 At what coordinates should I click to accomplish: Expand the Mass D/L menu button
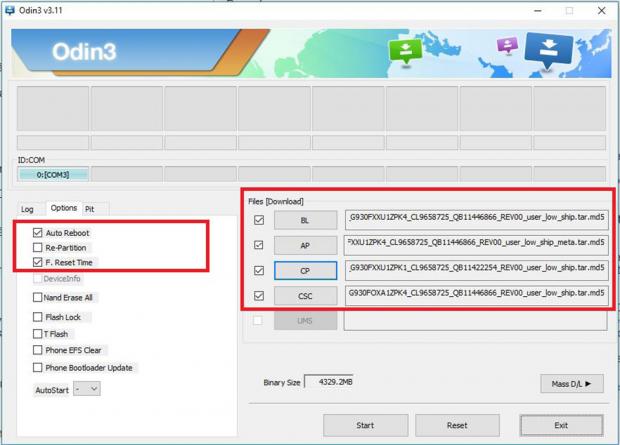pyautogui.click(x=571, y=384)
